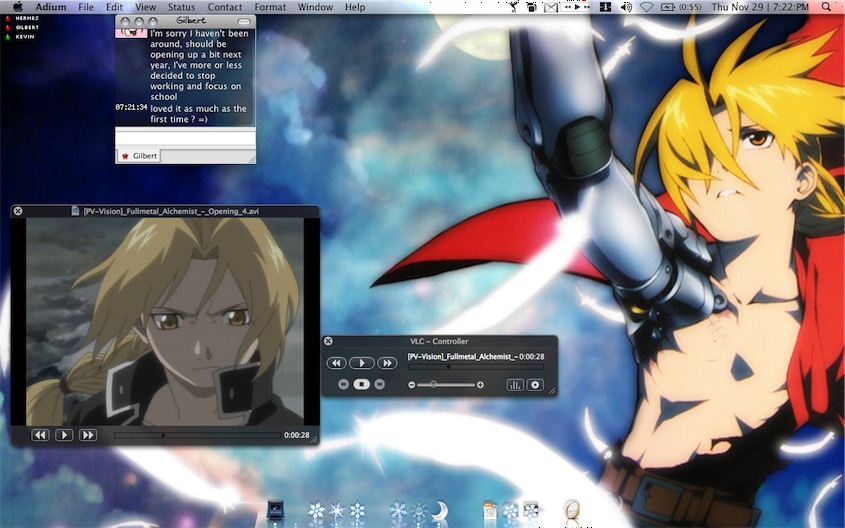Fast forward in the video window's bottom bar

coord(88,435)
